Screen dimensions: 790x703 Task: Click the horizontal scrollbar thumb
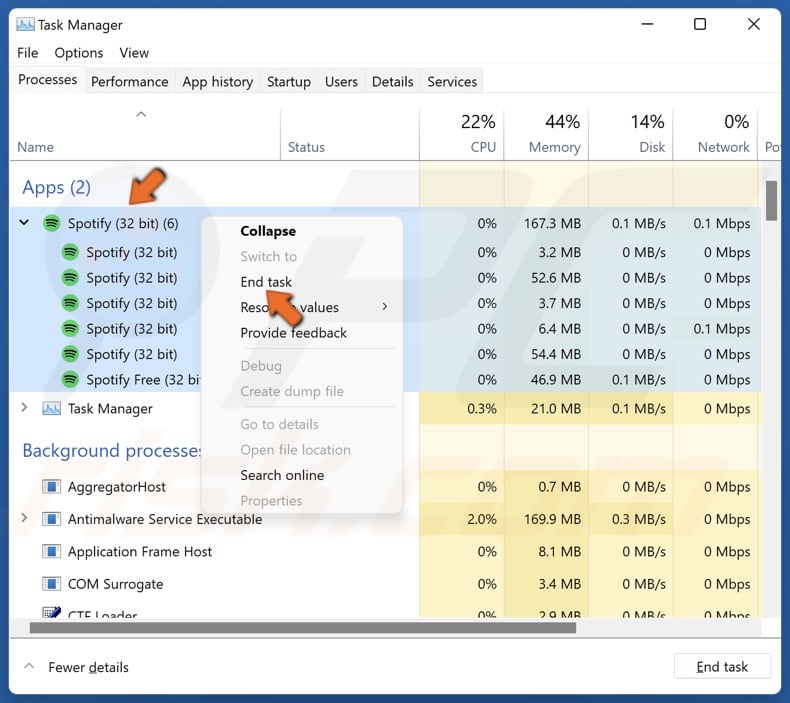click(x=303, y=627)
